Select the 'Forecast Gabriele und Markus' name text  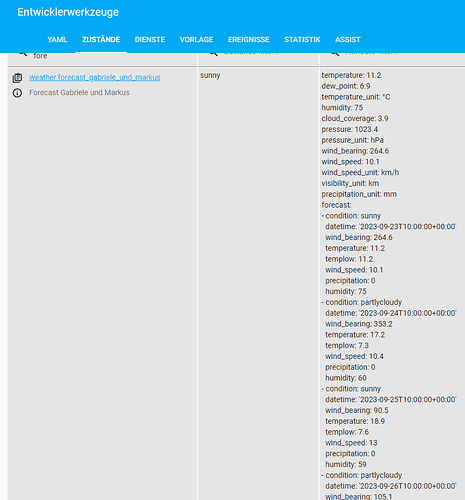79,92
